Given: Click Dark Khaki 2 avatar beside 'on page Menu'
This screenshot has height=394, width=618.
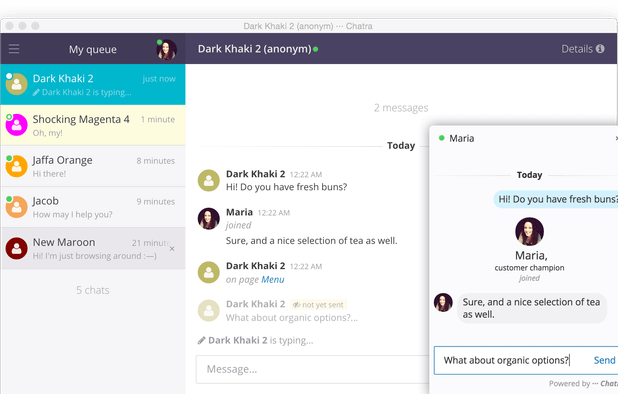Looking at the screenshot, I should [x=208, y=272].
